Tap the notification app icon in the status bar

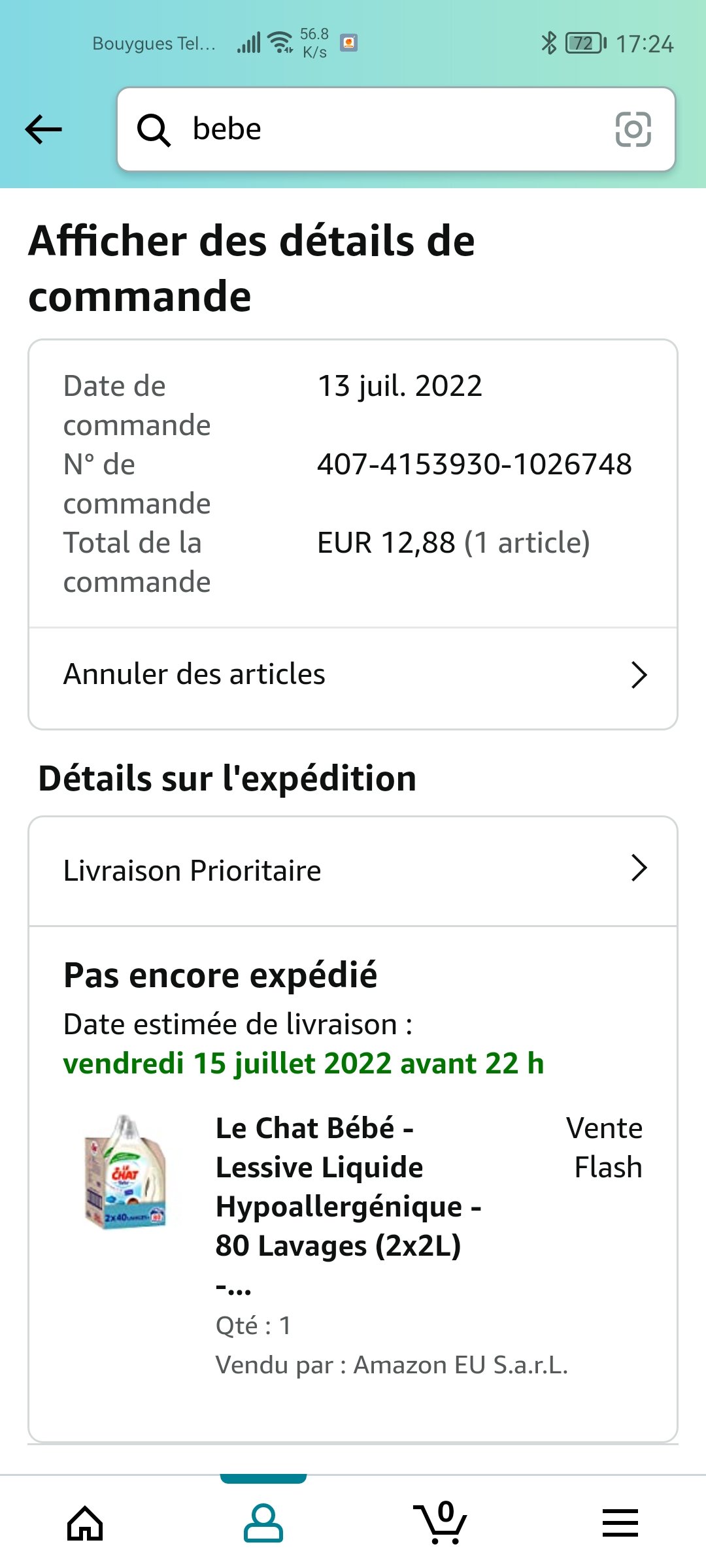click(349, 43)
